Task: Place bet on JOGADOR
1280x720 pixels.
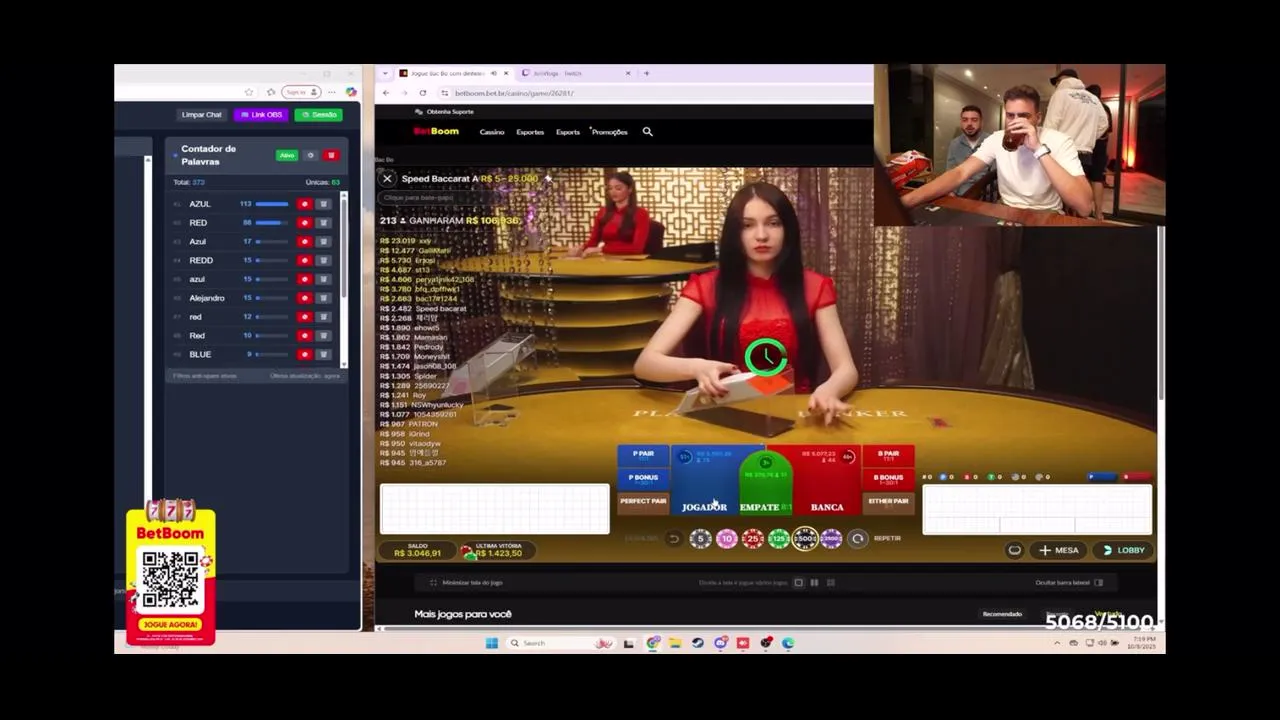Action: [705, 482]
